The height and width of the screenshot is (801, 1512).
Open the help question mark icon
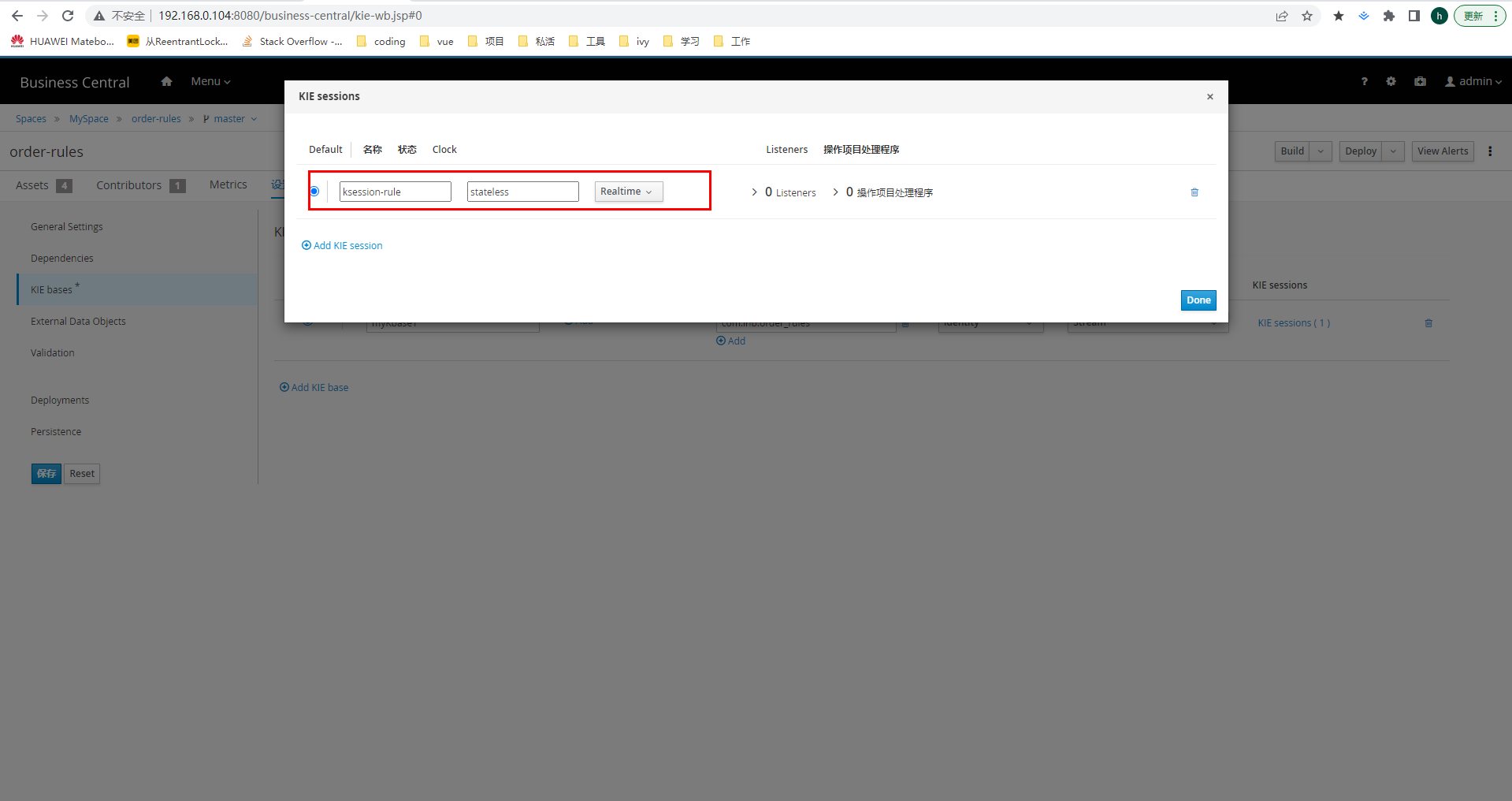[1364, 81]
